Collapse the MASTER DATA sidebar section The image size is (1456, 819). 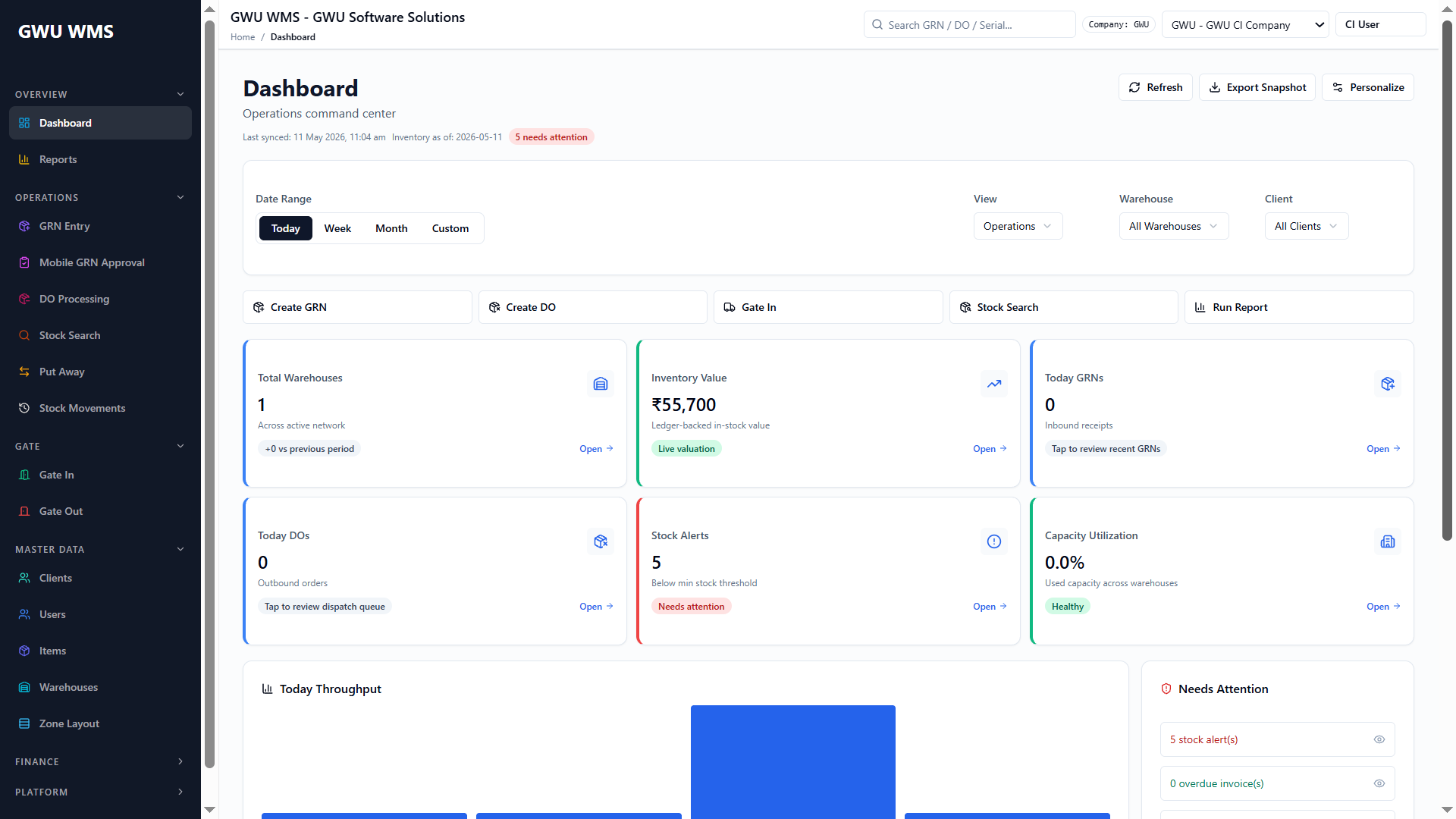(100, 549)
